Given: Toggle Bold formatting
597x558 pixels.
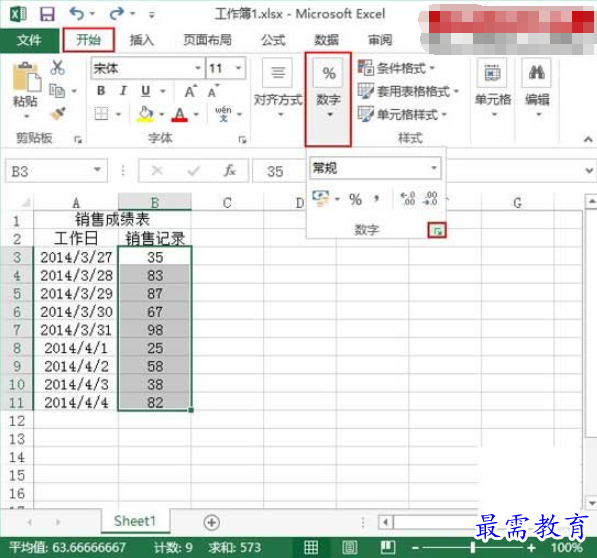Looking at the screenshot, I should click(x=101, y=91).
